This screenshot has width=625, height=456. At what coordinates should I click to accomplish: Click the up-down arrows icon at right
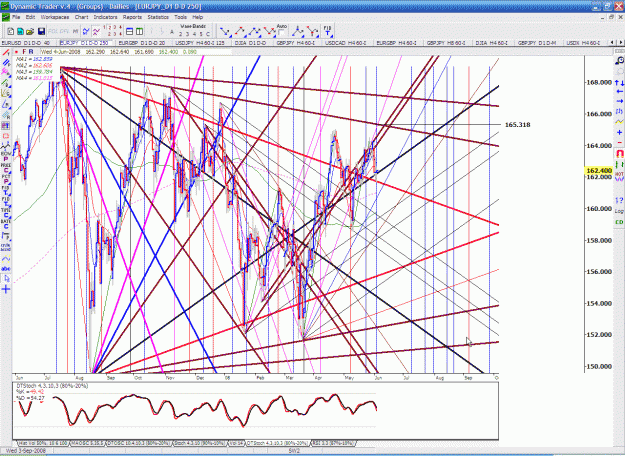click(619, 83)
